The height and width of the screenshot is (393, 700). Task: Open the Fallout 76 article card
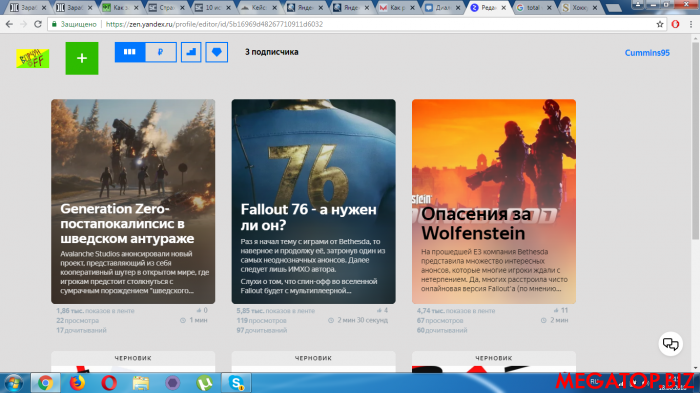(x=313, y=201)
